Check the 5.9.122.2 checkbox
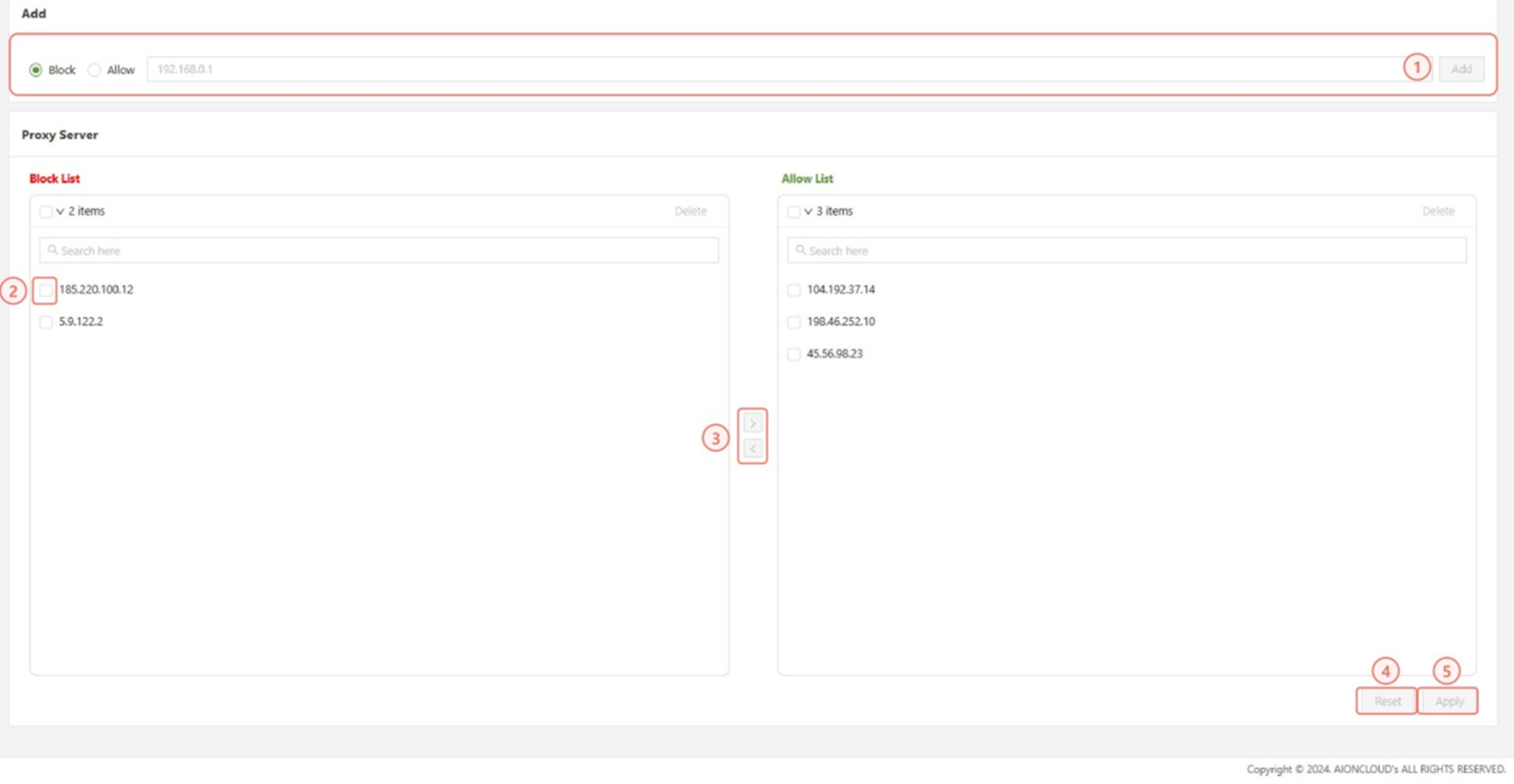1514x784 pixels. click(x=46, y=322)
